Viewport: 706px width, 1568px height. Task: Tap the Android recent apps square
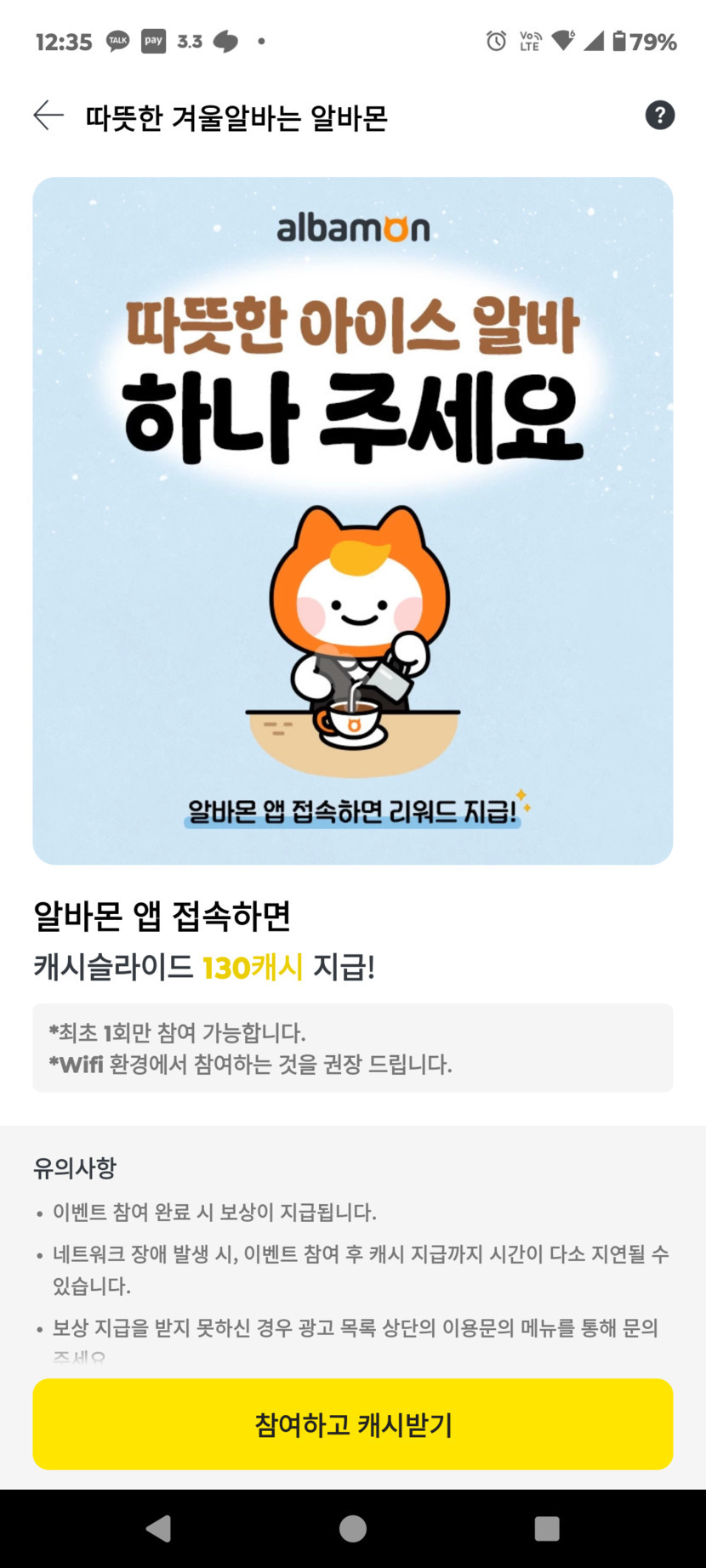(x=546, y=1528)
